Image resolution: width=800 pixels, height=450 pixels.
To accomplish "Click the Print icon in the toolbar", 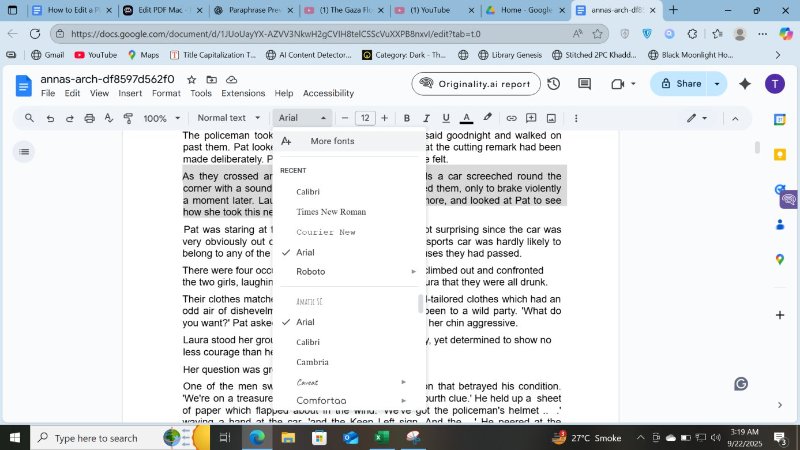I will [x=90, y=118].
